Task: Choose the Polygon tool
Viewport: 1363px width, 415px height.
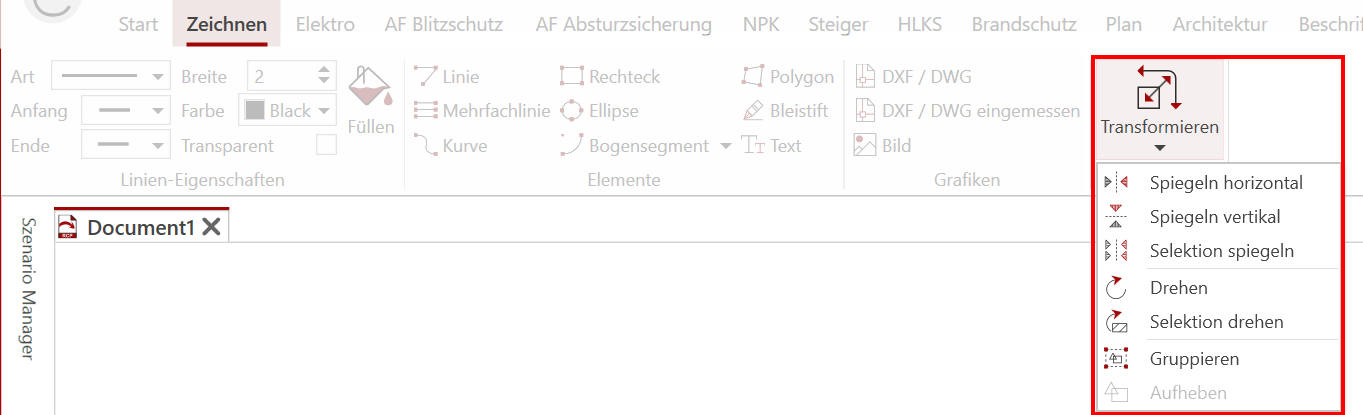Action: pyautogui.click(x=788, y=77)
